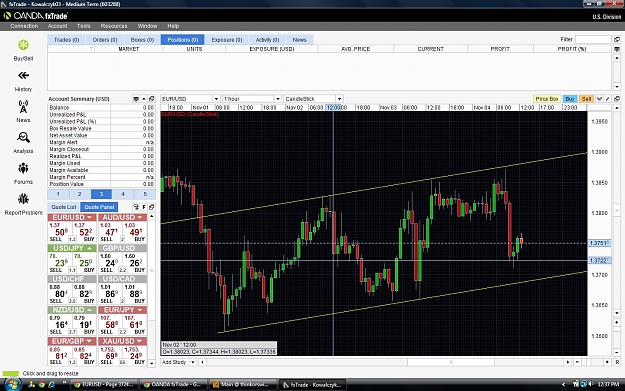Click GBP/USD BUY price 1.60 26

click(135, 263)
